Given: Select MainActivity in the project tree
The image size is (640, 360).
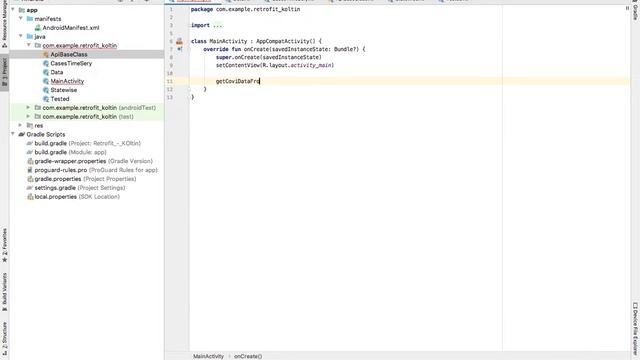Looking at the screenshot, I should [x=67, y=81].
